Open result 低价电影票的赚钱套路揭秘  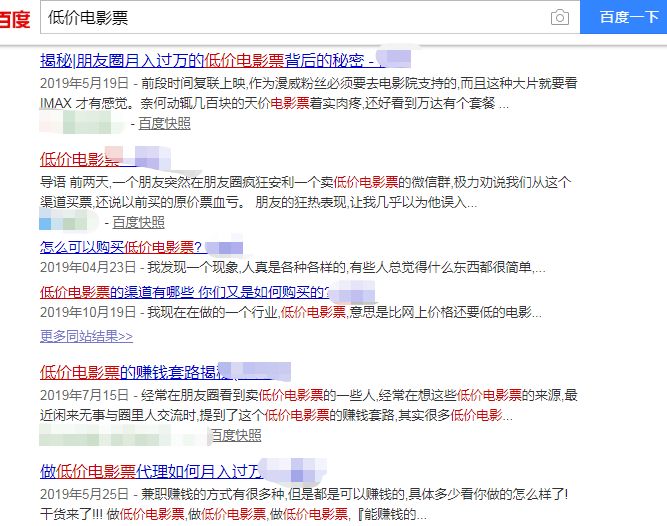tap(136, 372)
